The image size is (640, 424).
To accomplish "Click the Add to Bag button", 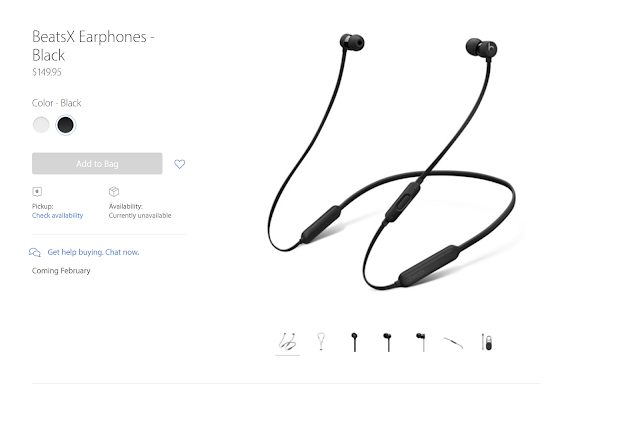I will tap(97, 164).
